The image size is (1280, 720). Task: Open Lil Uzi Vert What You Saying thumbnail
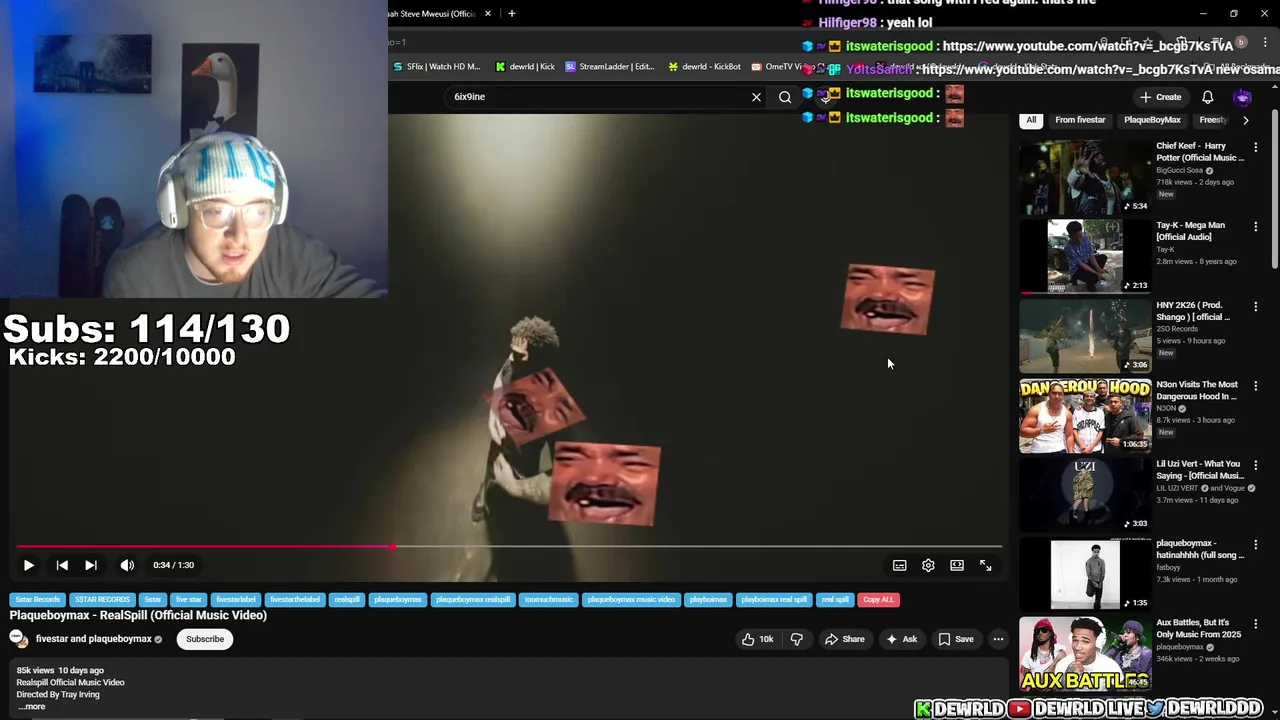pyautogui.click(x=1085, y=495)
